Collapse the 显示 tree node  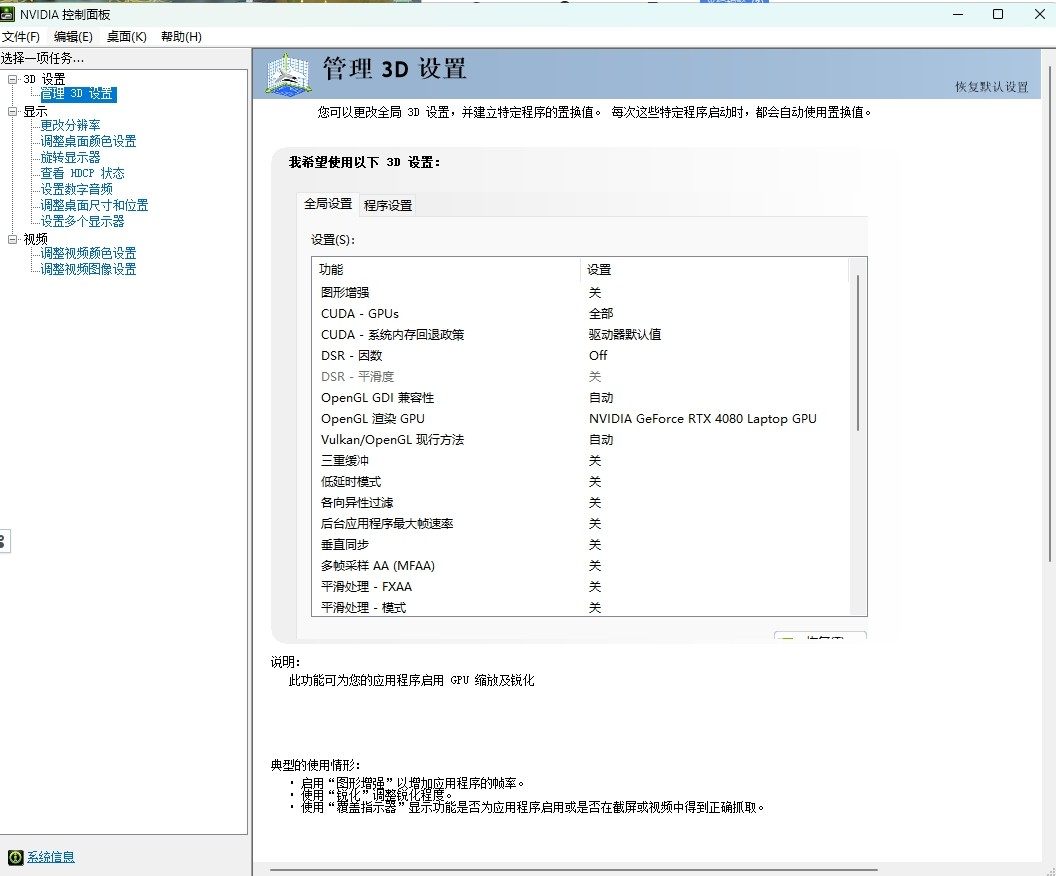(x=12, y=112)
